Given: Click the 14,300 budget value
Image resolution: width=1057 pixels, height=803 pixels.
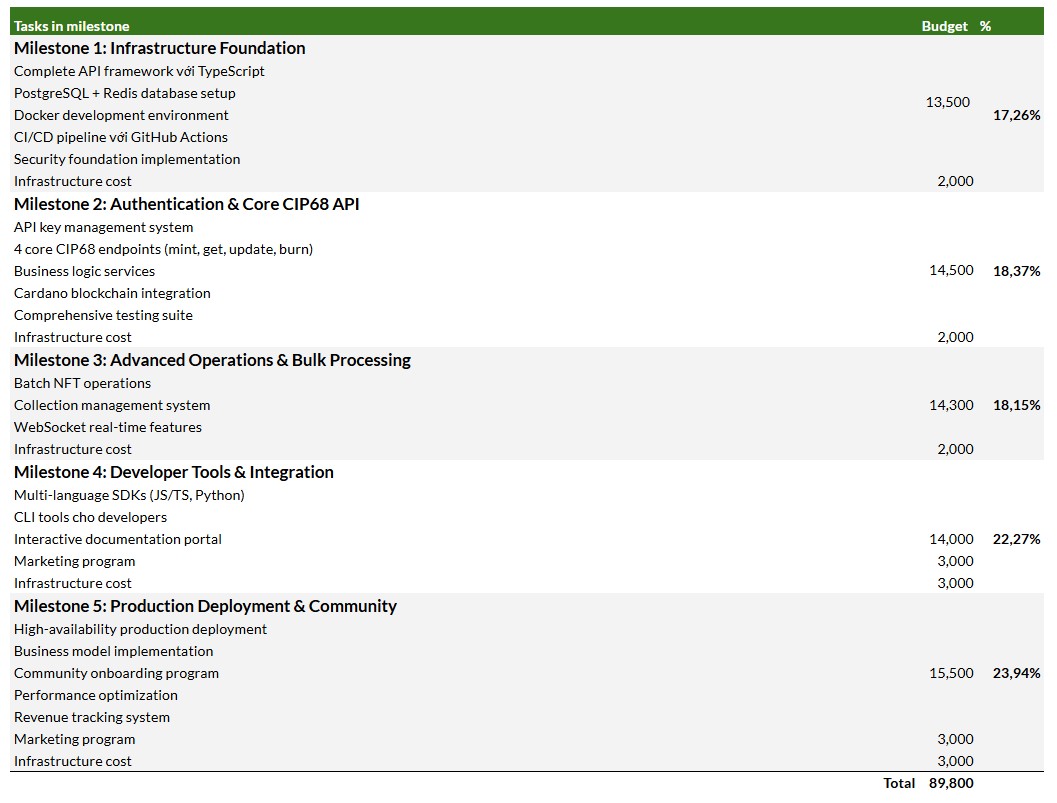Looking at the screenshot, I should coord(951,405).
